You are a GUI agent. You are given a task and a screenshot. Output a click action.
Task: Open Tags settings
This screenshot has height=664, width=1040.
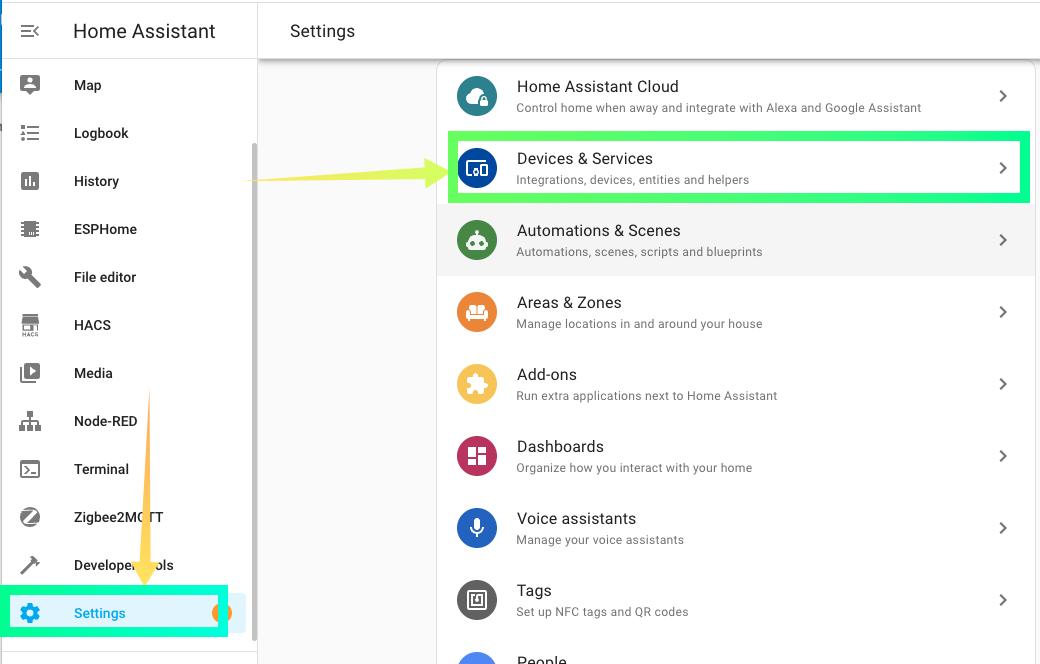click(x=736, y=600)
